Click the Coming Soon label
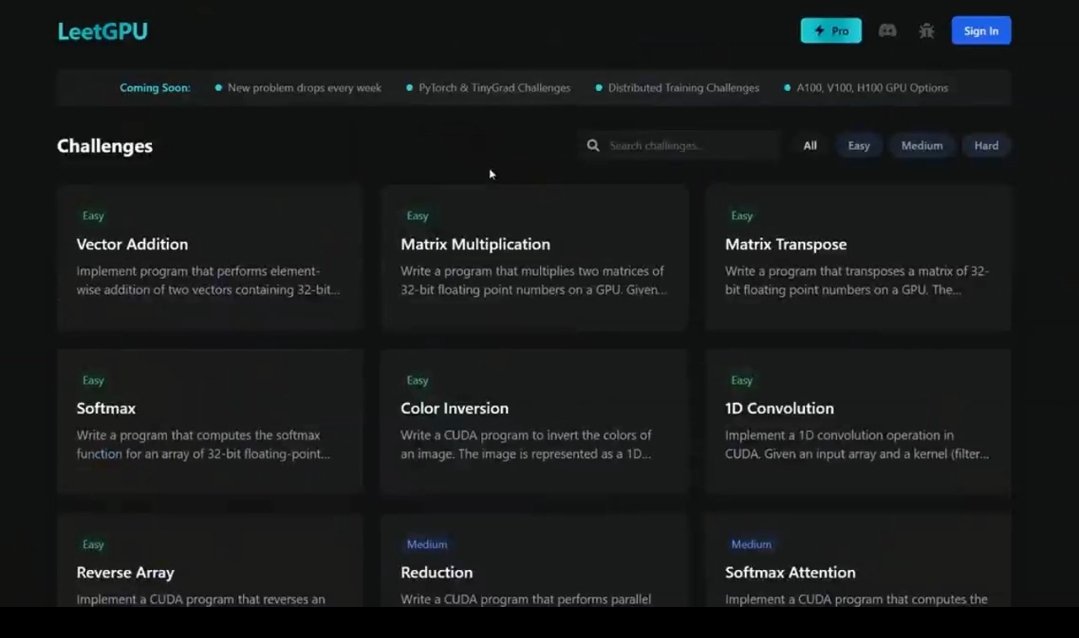This screenshot has width=1079, height=638. coord(155,88)
